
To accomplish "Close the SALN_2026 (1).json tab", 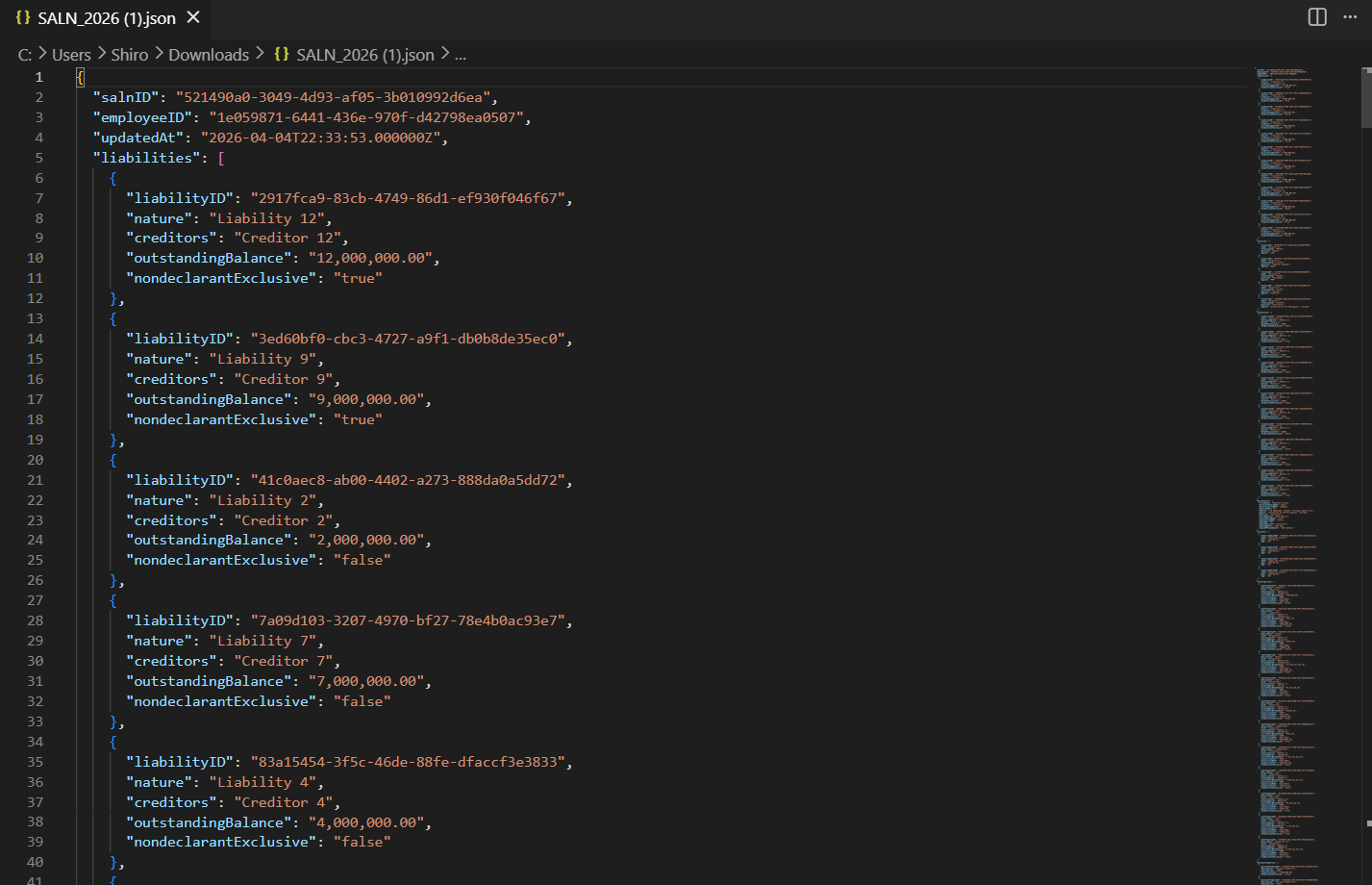I will point(191,17).
